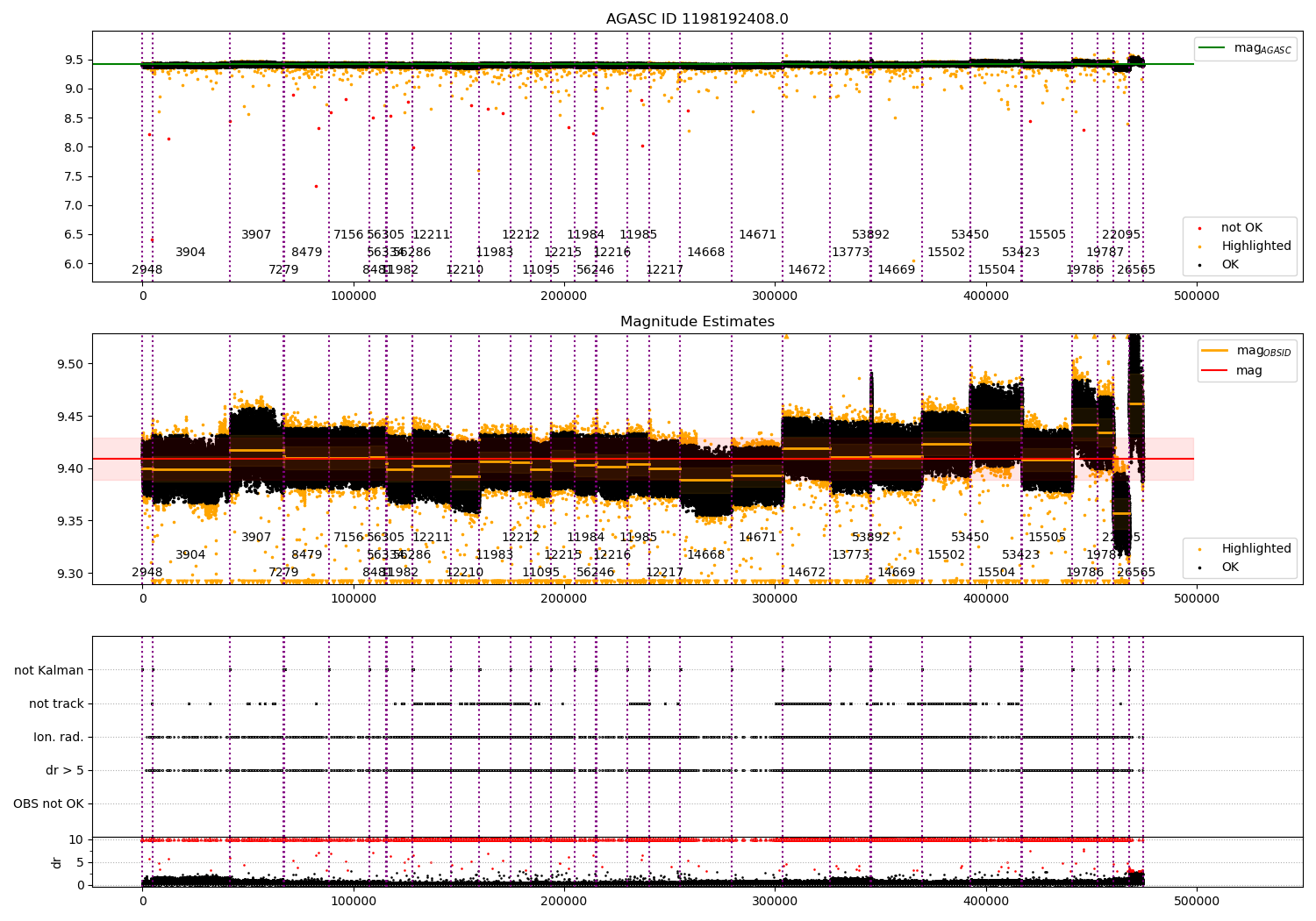Viewport: 1316px width, 921px height.
Task: Click obsid label 11983 in the top plot
Action: pos(495,252)
